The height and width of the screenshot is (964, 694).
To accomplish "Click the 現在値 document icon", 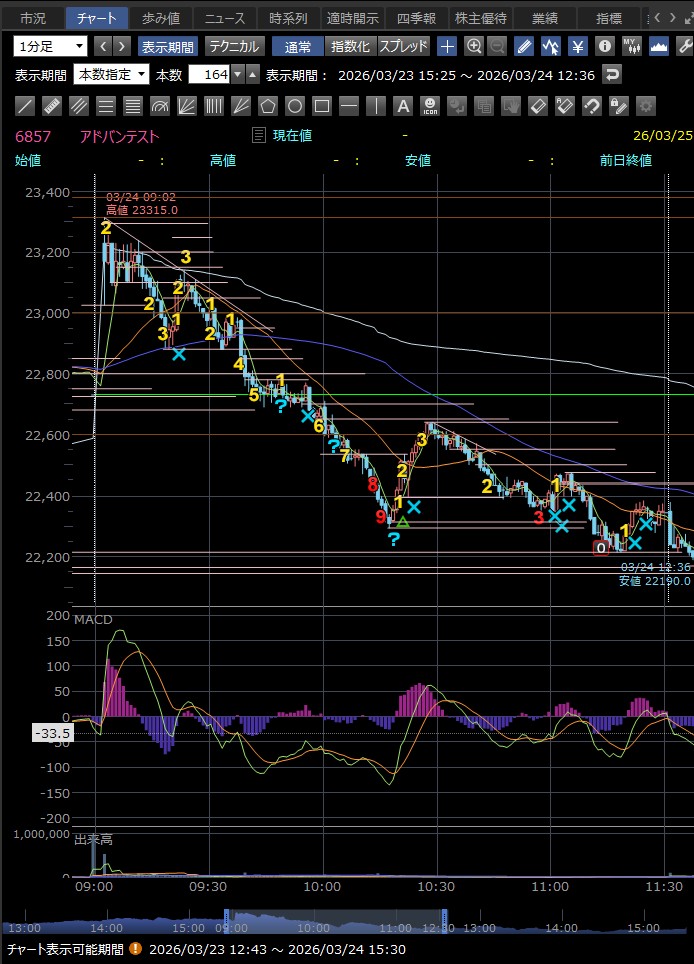I will (x=259, y=135).
